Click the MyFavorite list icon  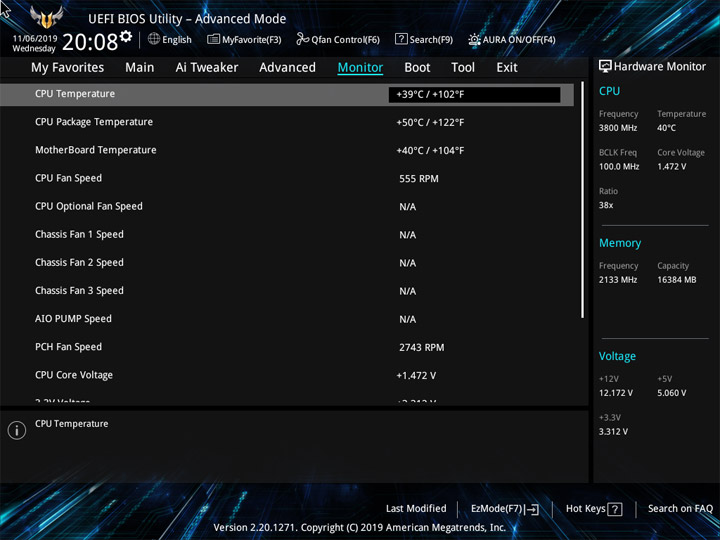[x=213, y=39]
